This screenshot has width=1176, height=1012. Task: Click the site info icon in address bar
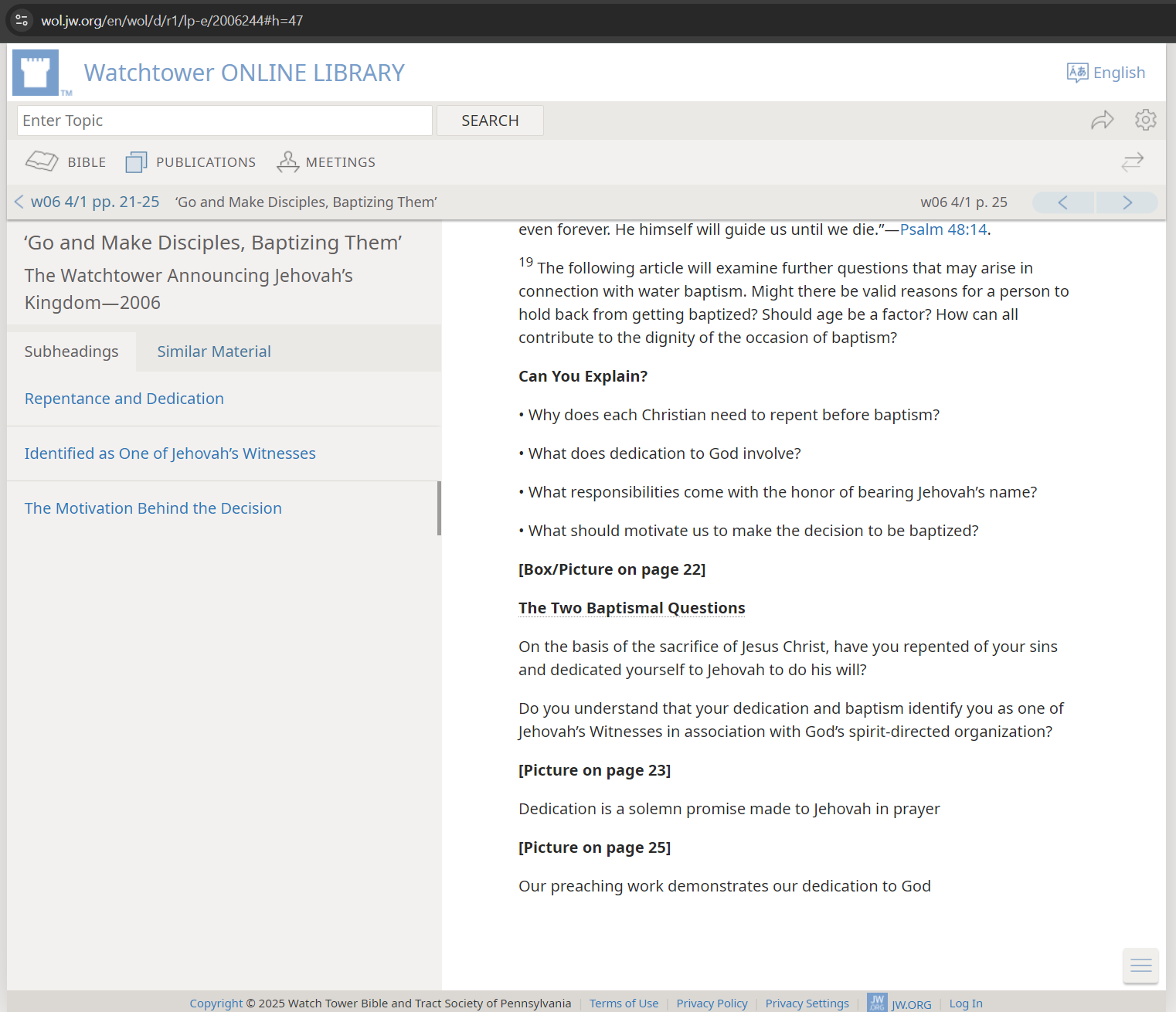(22, 21)
